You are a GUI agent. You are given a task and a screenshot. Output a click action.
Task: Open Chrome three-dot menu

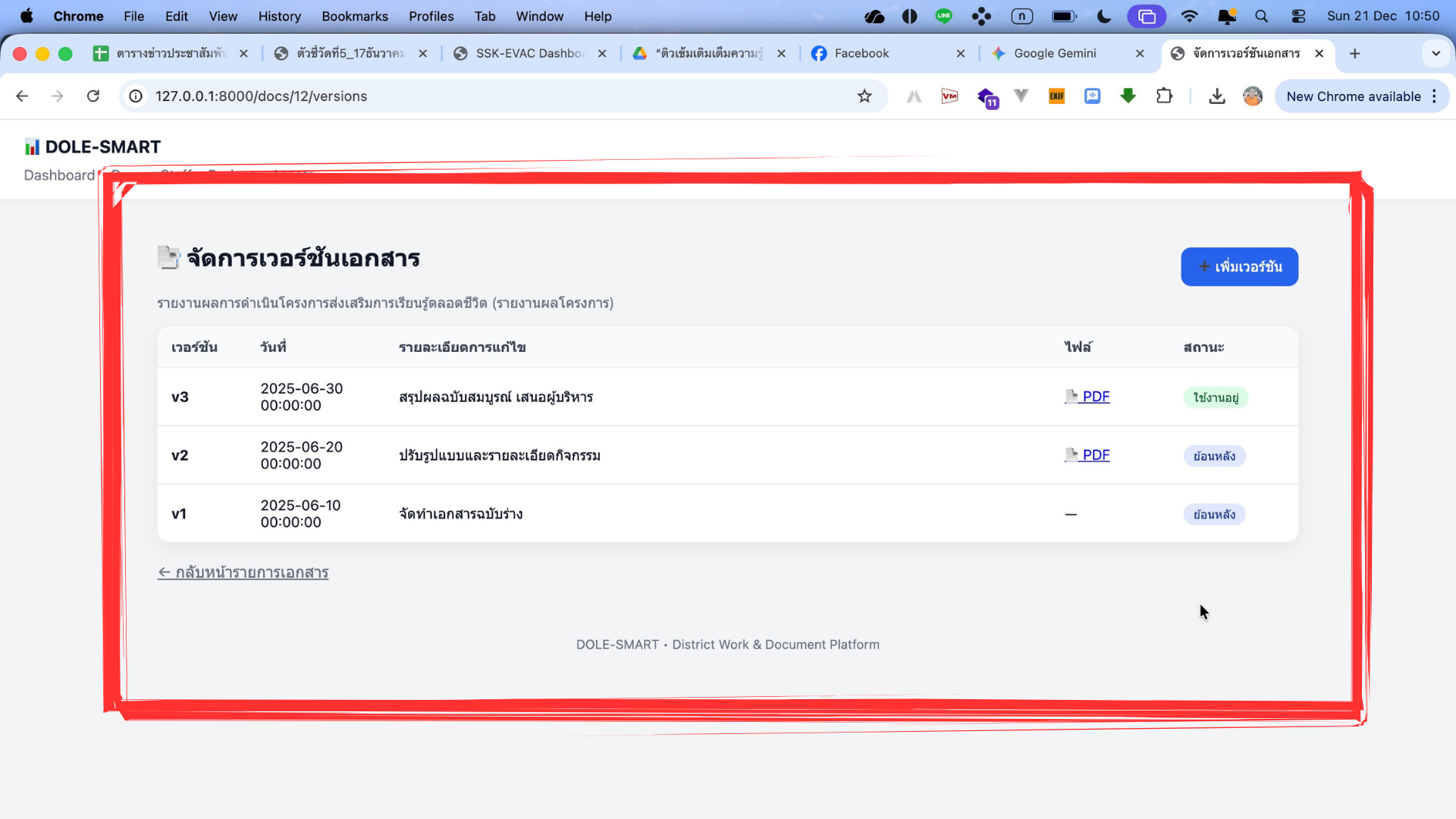click(1434, 96)
